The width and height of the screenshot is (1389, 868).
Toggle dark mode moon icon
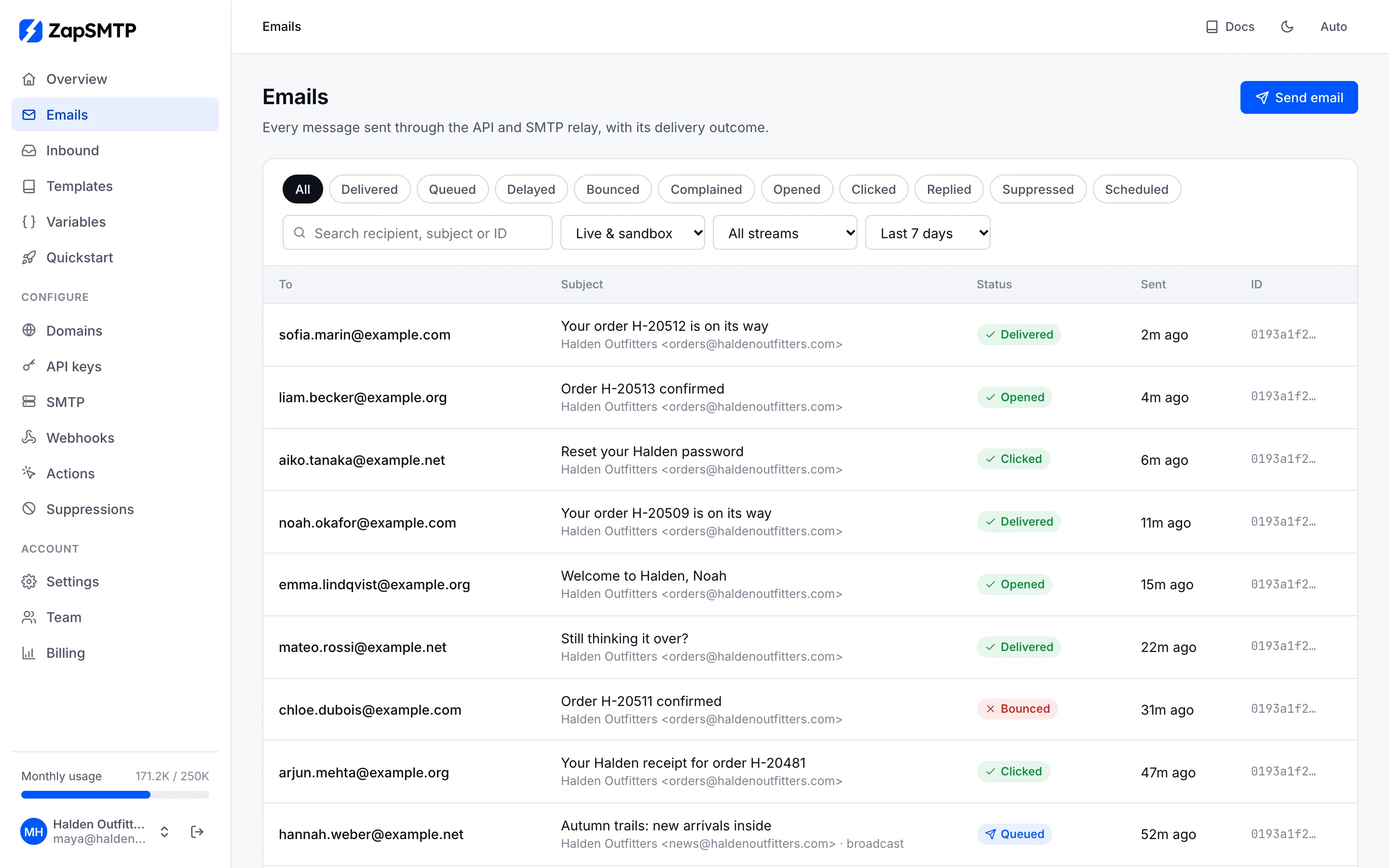[x=1287, y=27]
